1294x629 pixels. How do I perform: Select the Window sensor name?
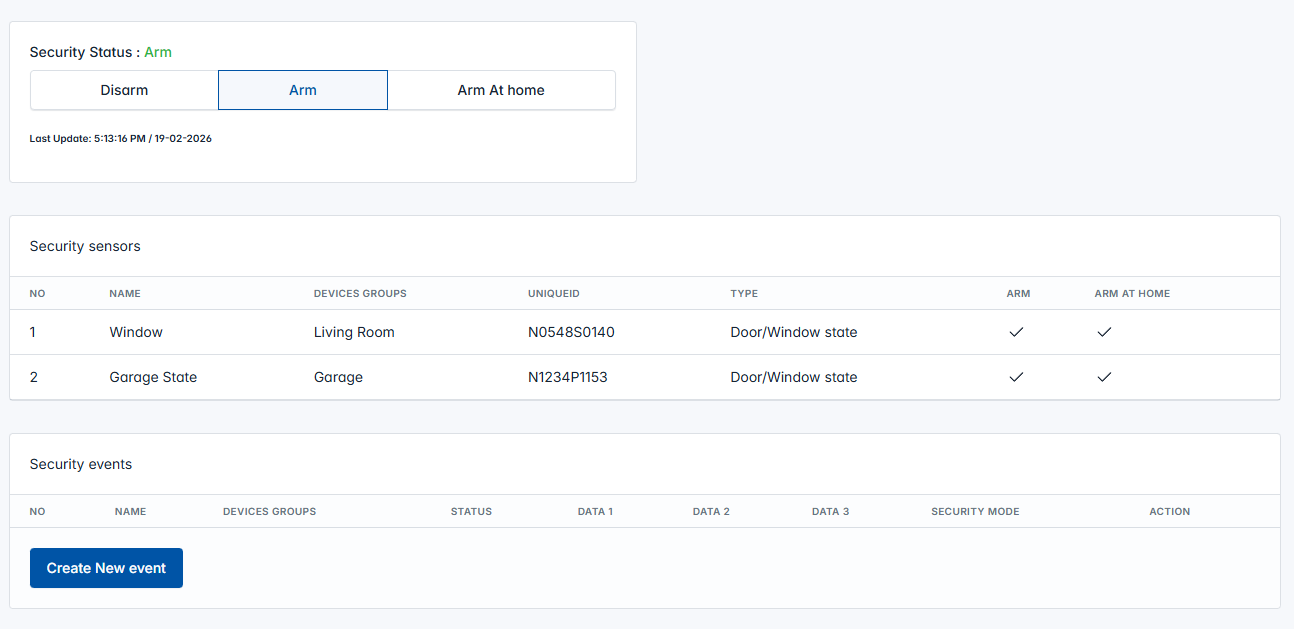coord(136,332)
